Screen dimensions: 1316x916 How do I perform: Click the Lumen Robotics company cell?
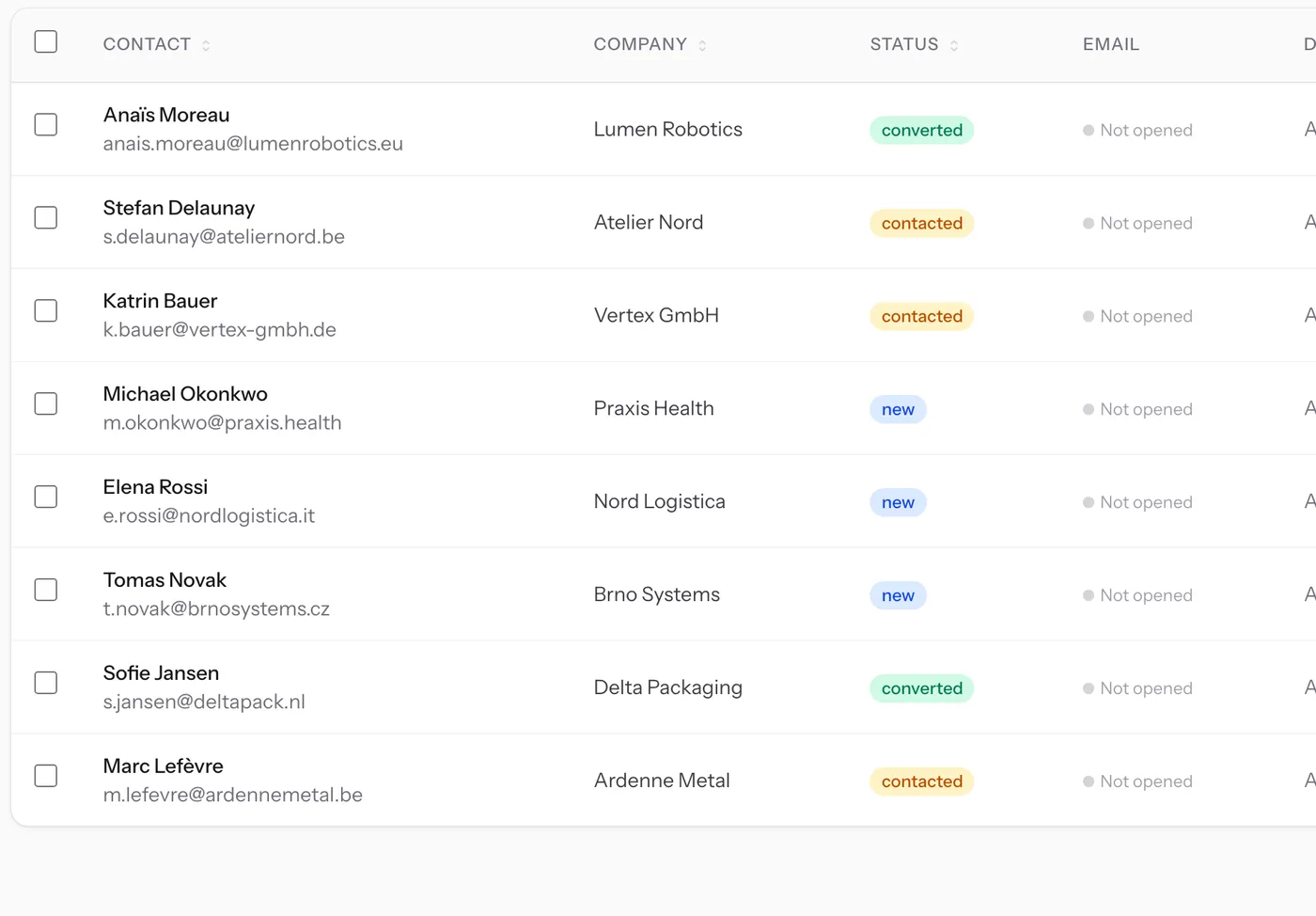point(667,129)
